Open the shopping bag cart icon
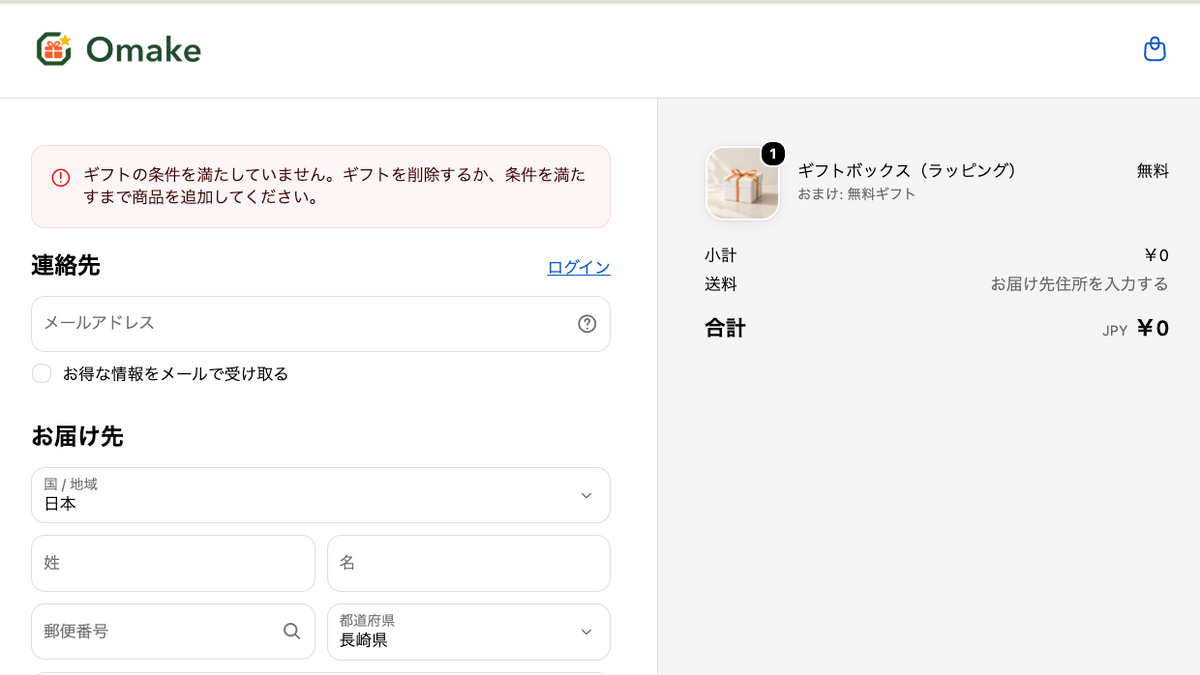Viewport: 1200px width, 675px height. (x=1155, y=49)
